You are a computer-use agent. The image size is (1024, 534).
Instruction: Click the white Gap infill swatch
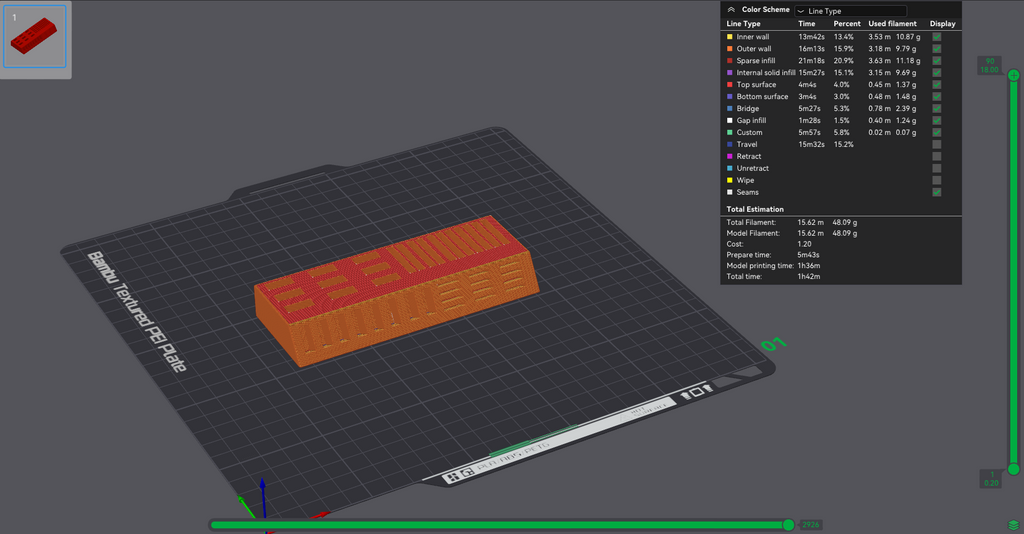(x=729, y=120)
